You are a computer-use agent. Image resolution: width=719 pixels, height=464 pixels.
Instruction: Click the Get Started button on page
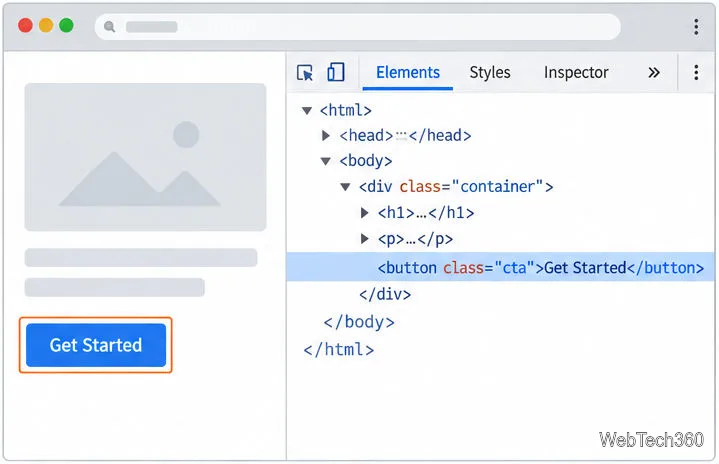click(96, 345)
